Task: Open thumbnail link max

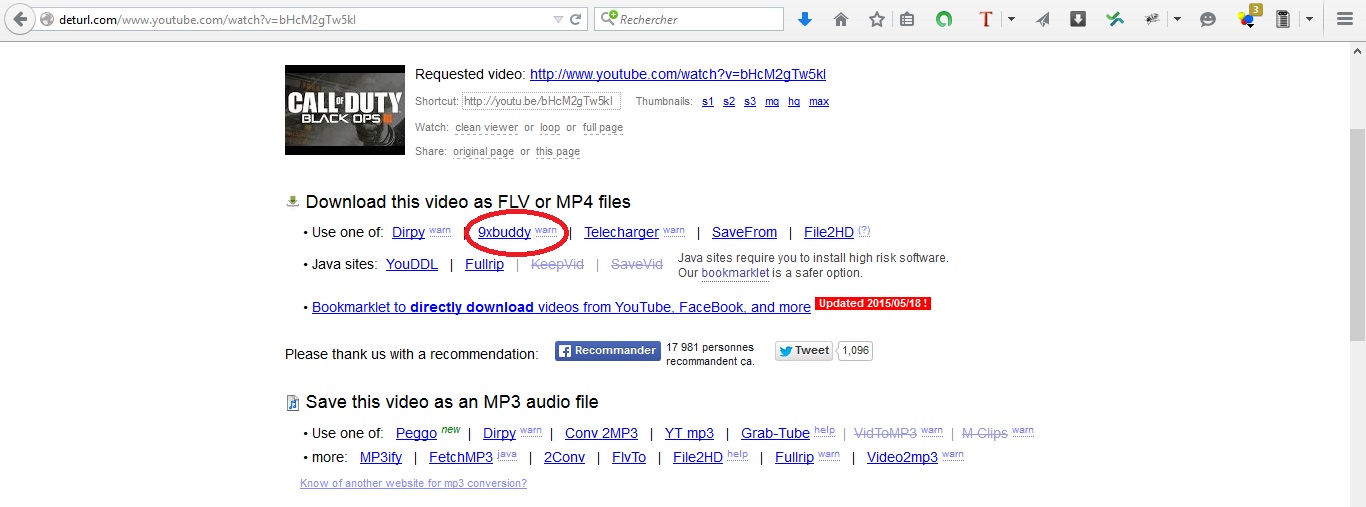Action: 819,101
